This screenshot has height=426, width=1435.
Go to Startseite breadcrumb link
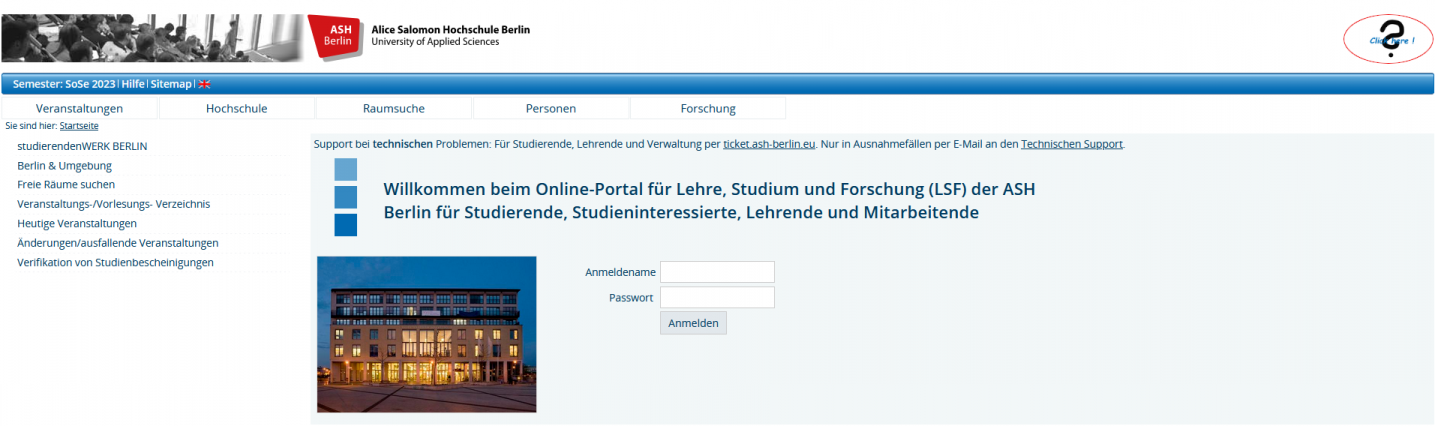[79, 126]
